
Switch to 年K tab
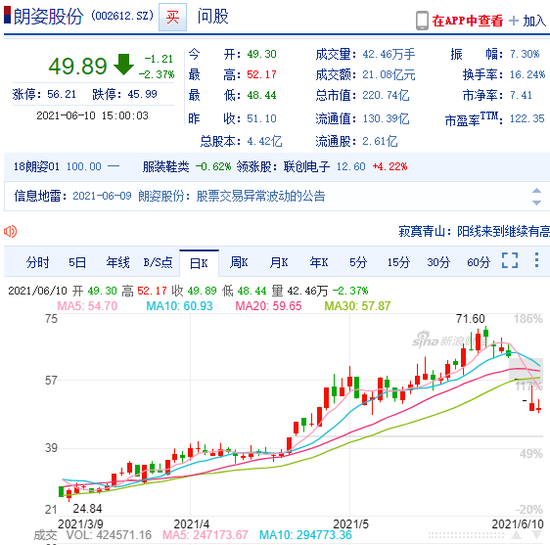(x=319, y=262)
